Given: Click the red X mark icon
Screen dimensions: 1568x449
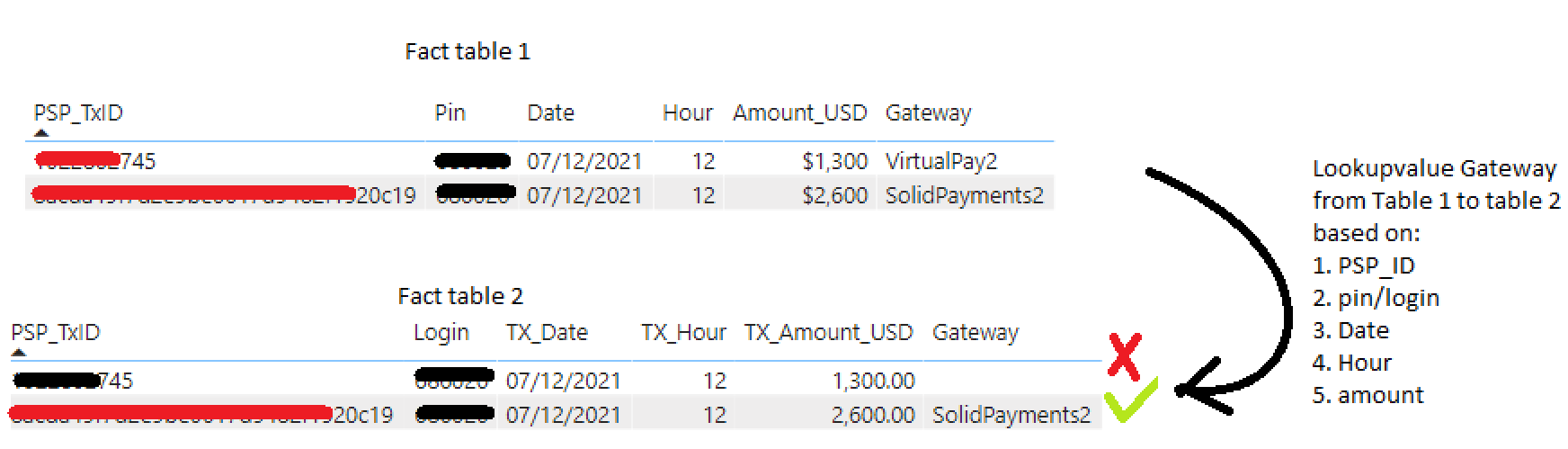Looking at the screenshot, I should pos(1124,356).
